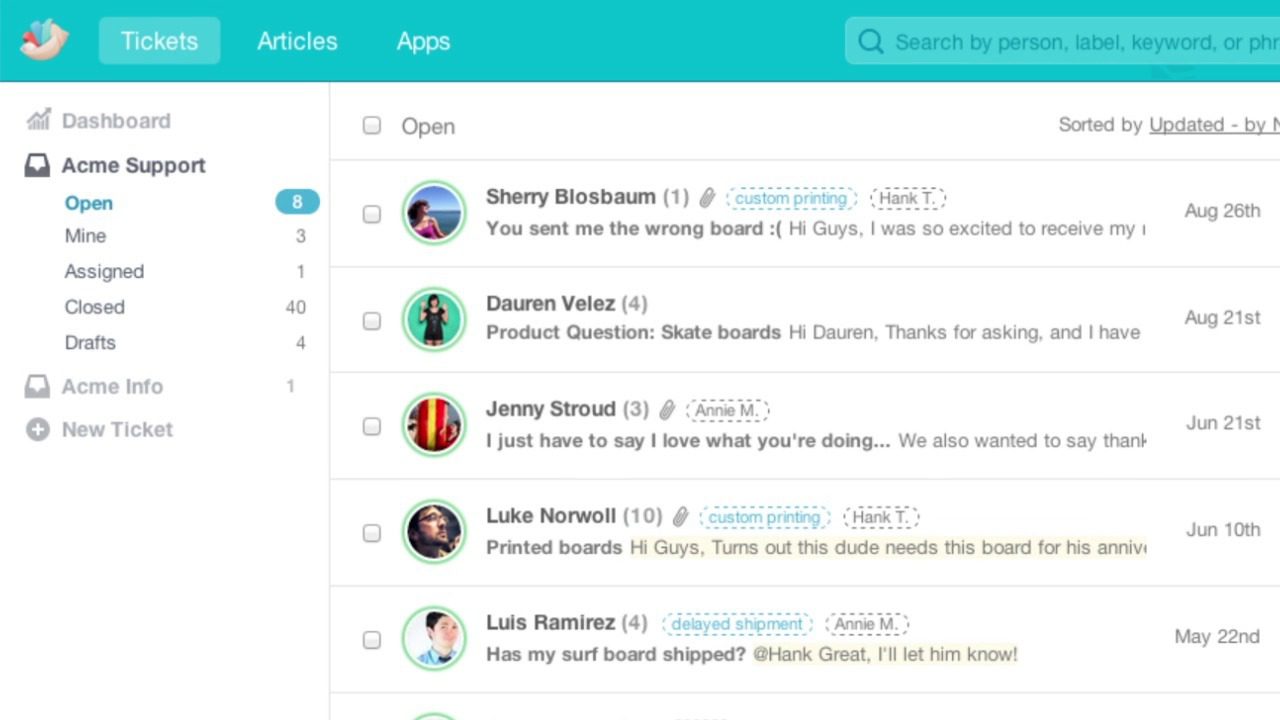Tick the Luis Ramirez ticket checkbox
The width and height of the screenshot is (1280, 720).
coord(372,640)
